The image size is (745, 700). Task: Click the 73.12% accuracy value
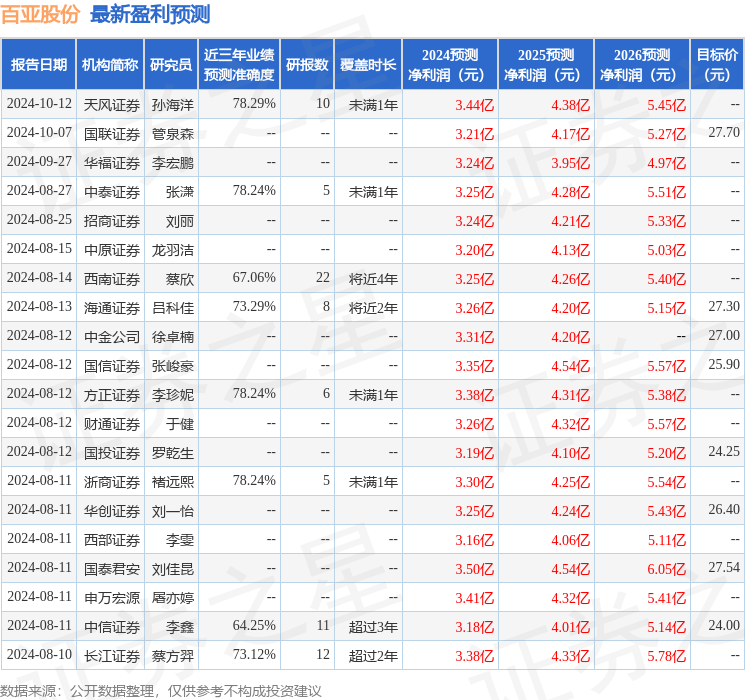(254, 654)
